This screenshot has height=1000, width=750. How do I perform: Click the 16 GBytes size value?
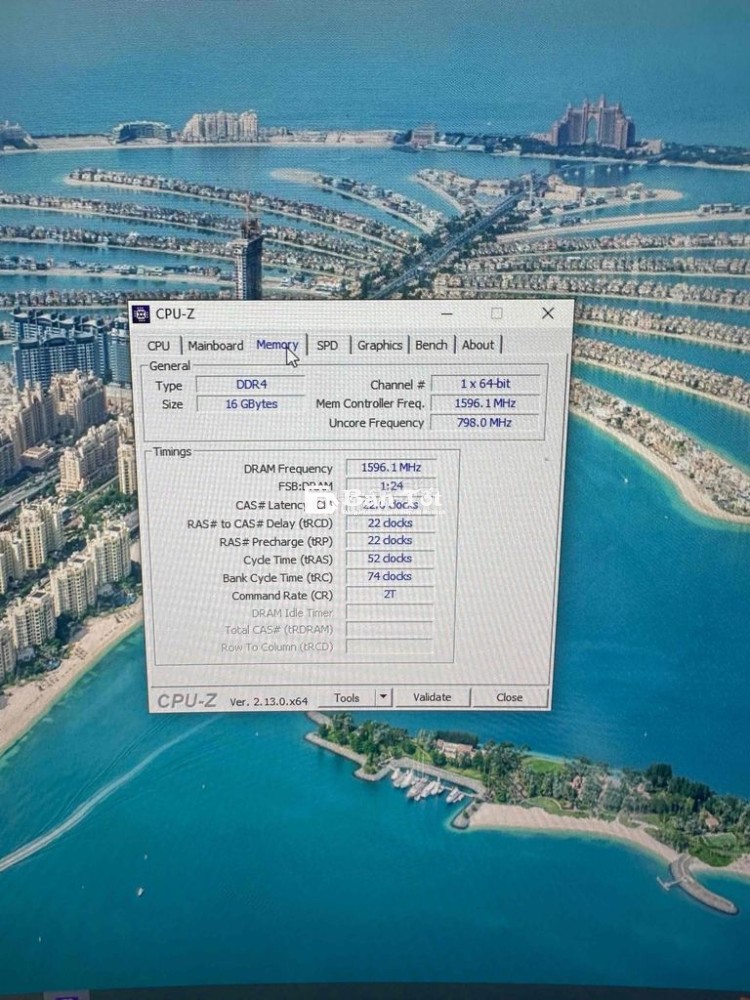coord(251,404)
